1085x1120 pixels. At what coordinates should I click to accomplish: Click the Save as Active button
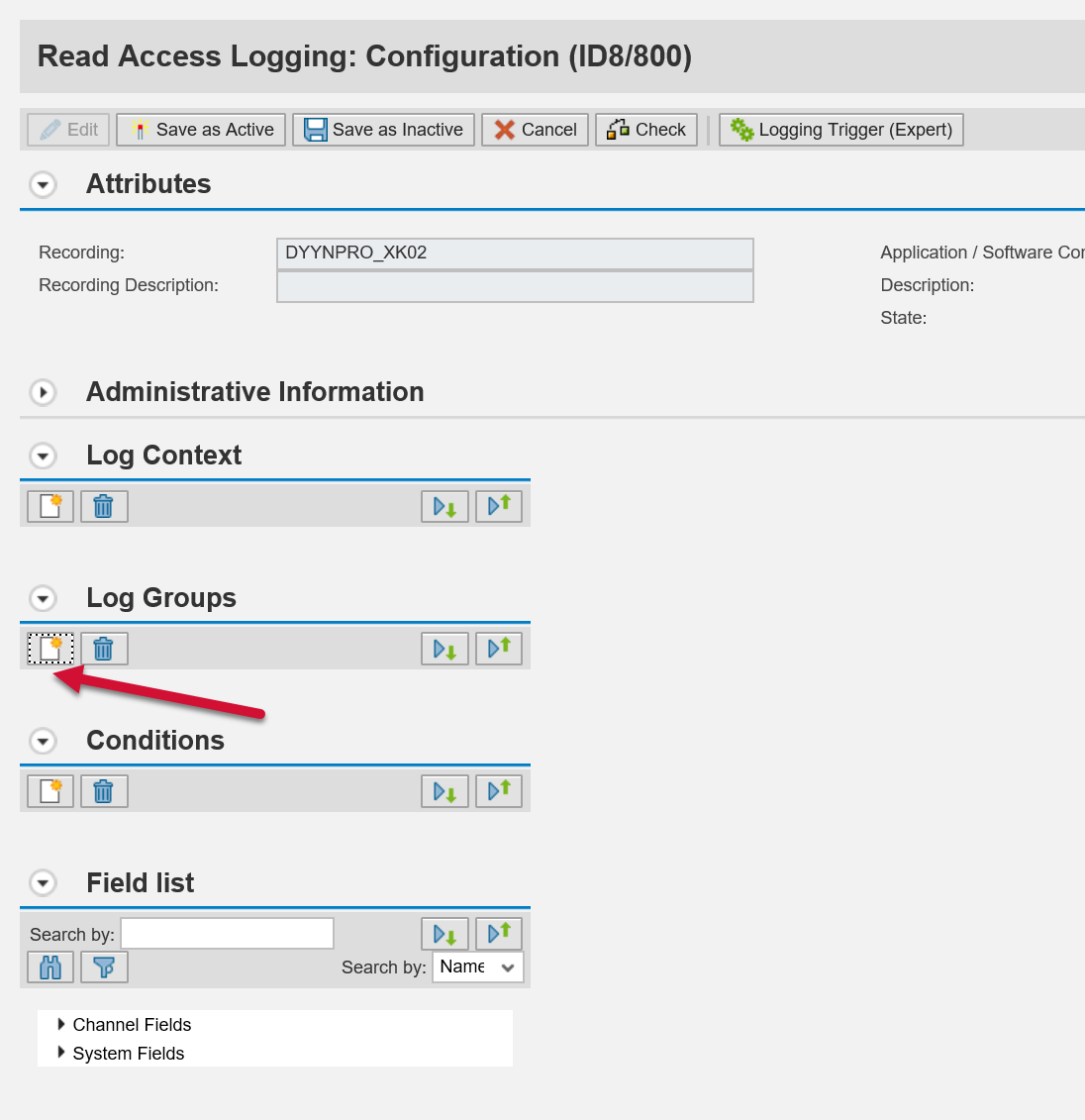point(201,130)
